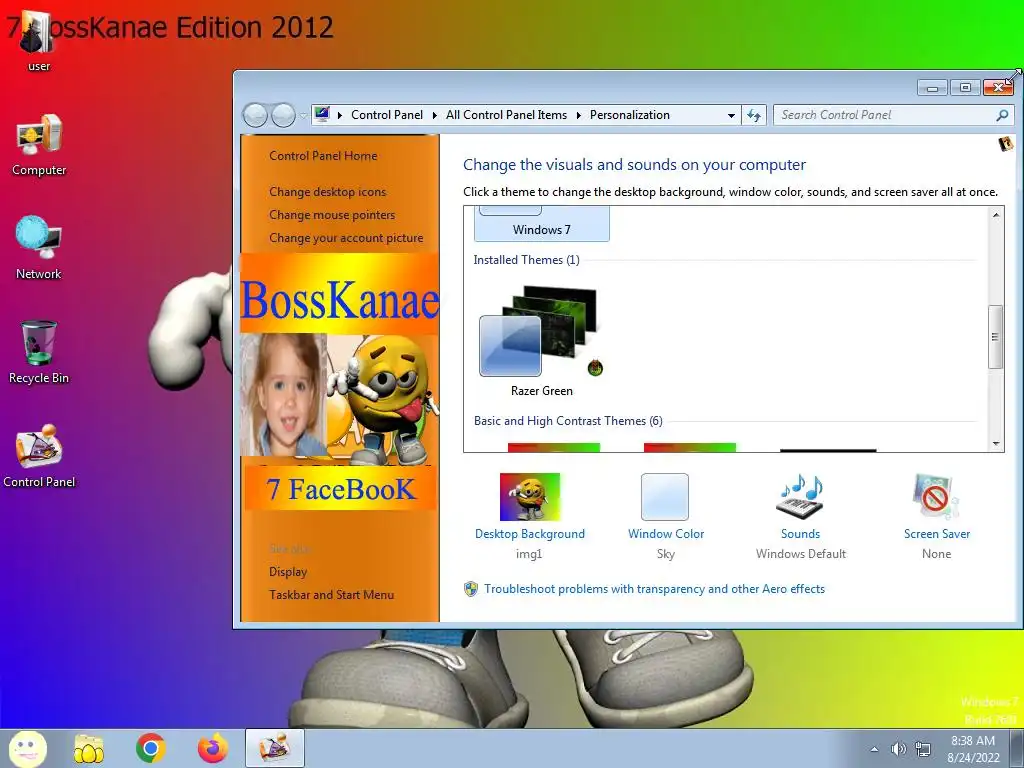Open Sounds settings icon

click(800, 497)
